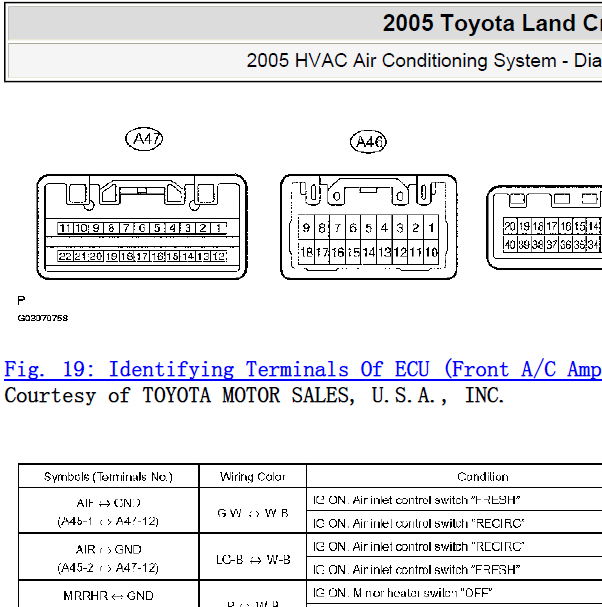Select the Mirror heater switch OFF condition
This screenshot has height=607, width=602.
[x=403, y=593]
